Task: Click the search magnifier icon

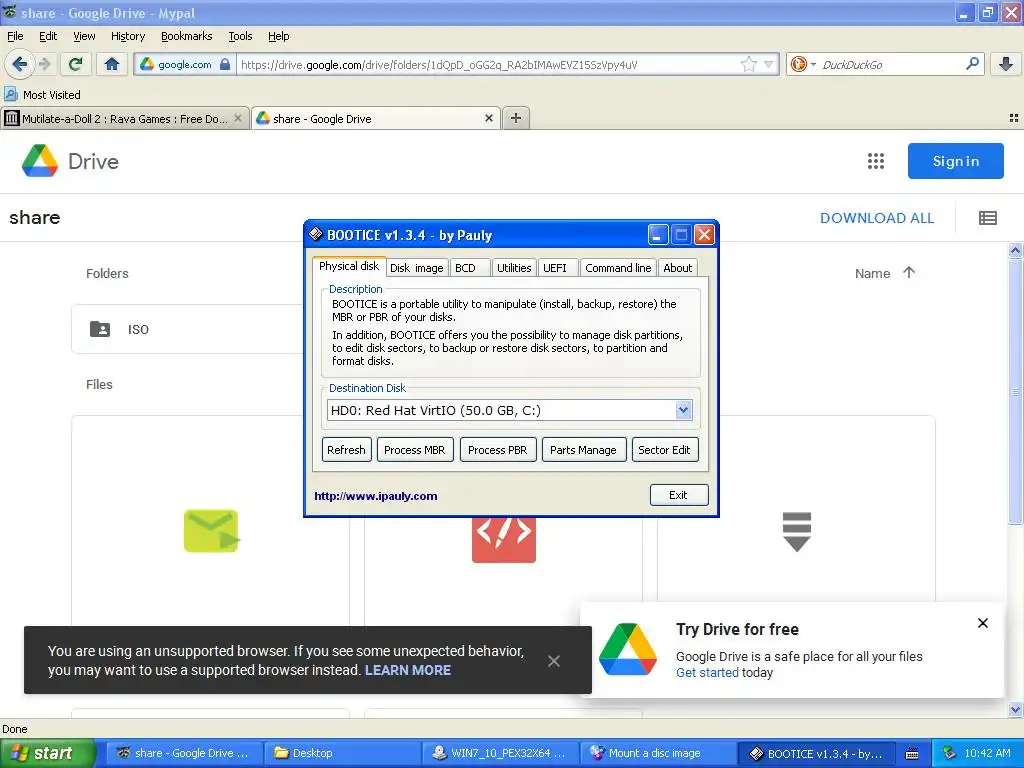Action: 972,64
